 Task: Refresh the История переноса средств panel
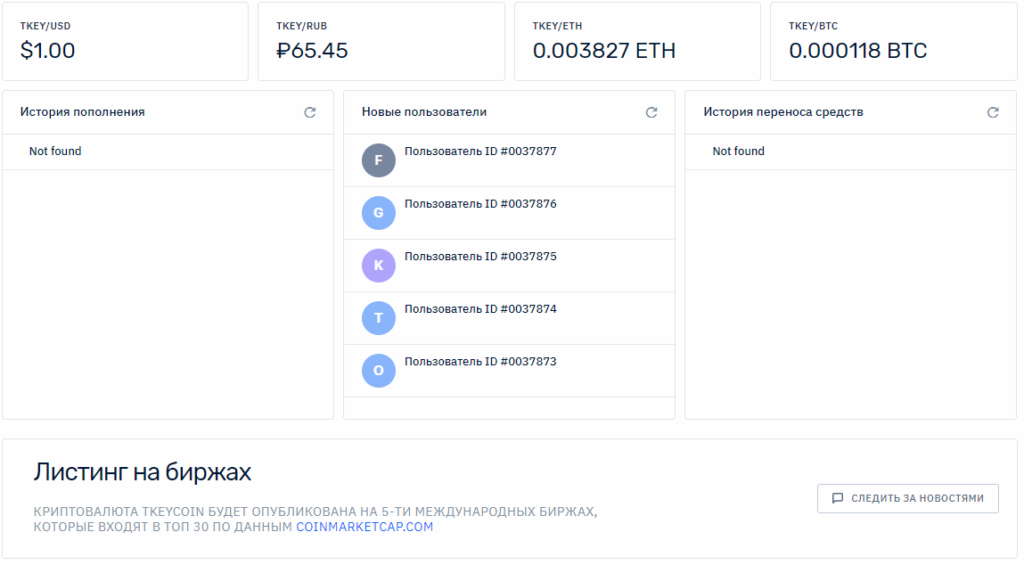pyautogui.click(x=993, y=112)
